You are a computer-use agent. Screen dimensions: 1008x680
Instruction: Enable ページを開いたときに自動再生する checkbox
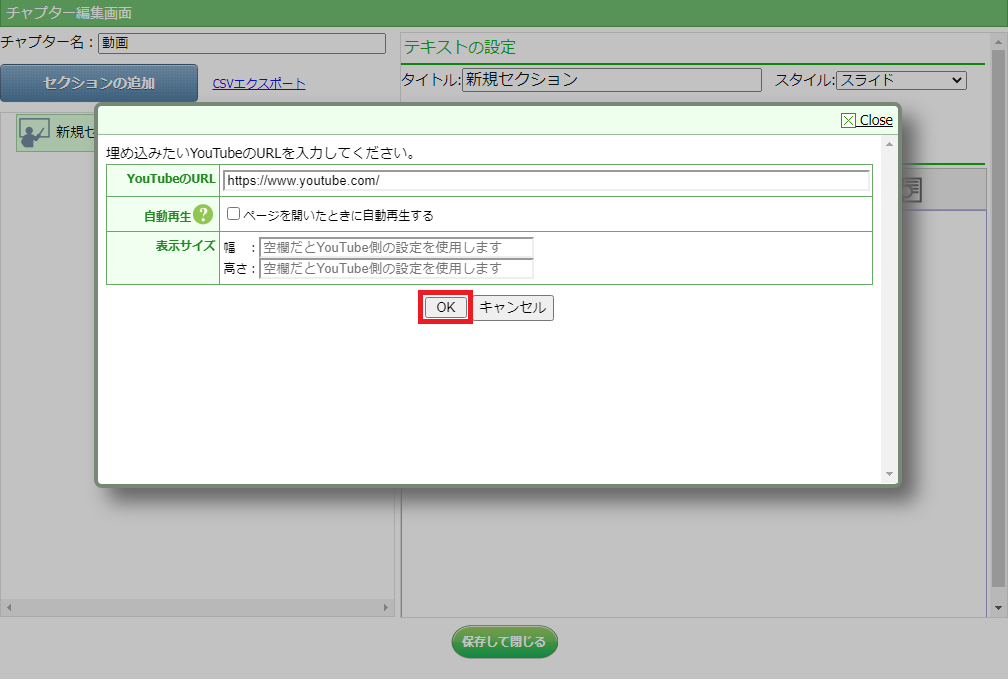point(233,214)
